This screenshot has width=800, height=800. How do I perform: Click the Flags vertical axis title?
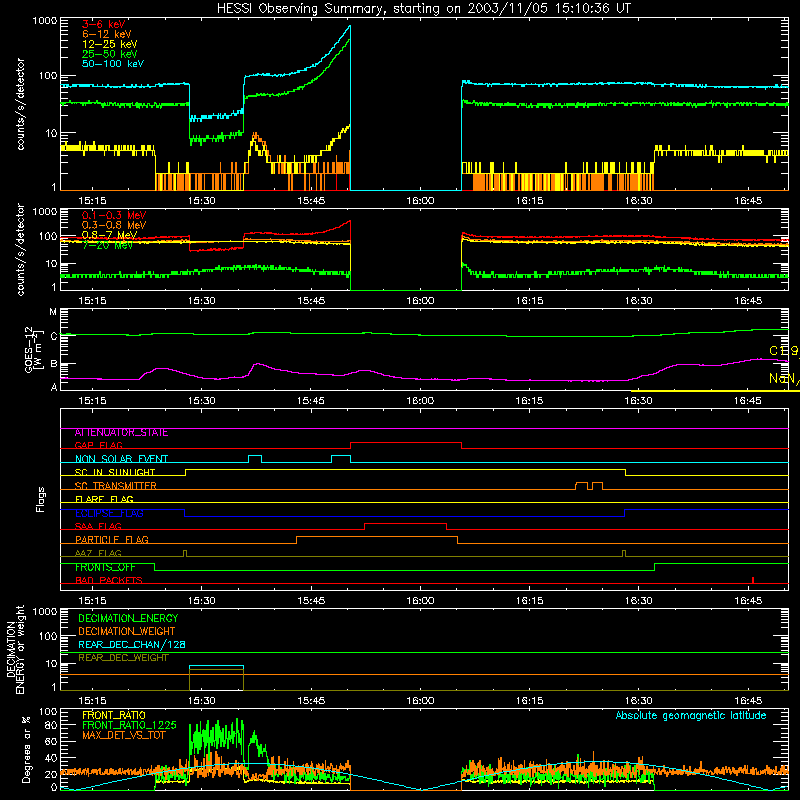tap(41, 499)
